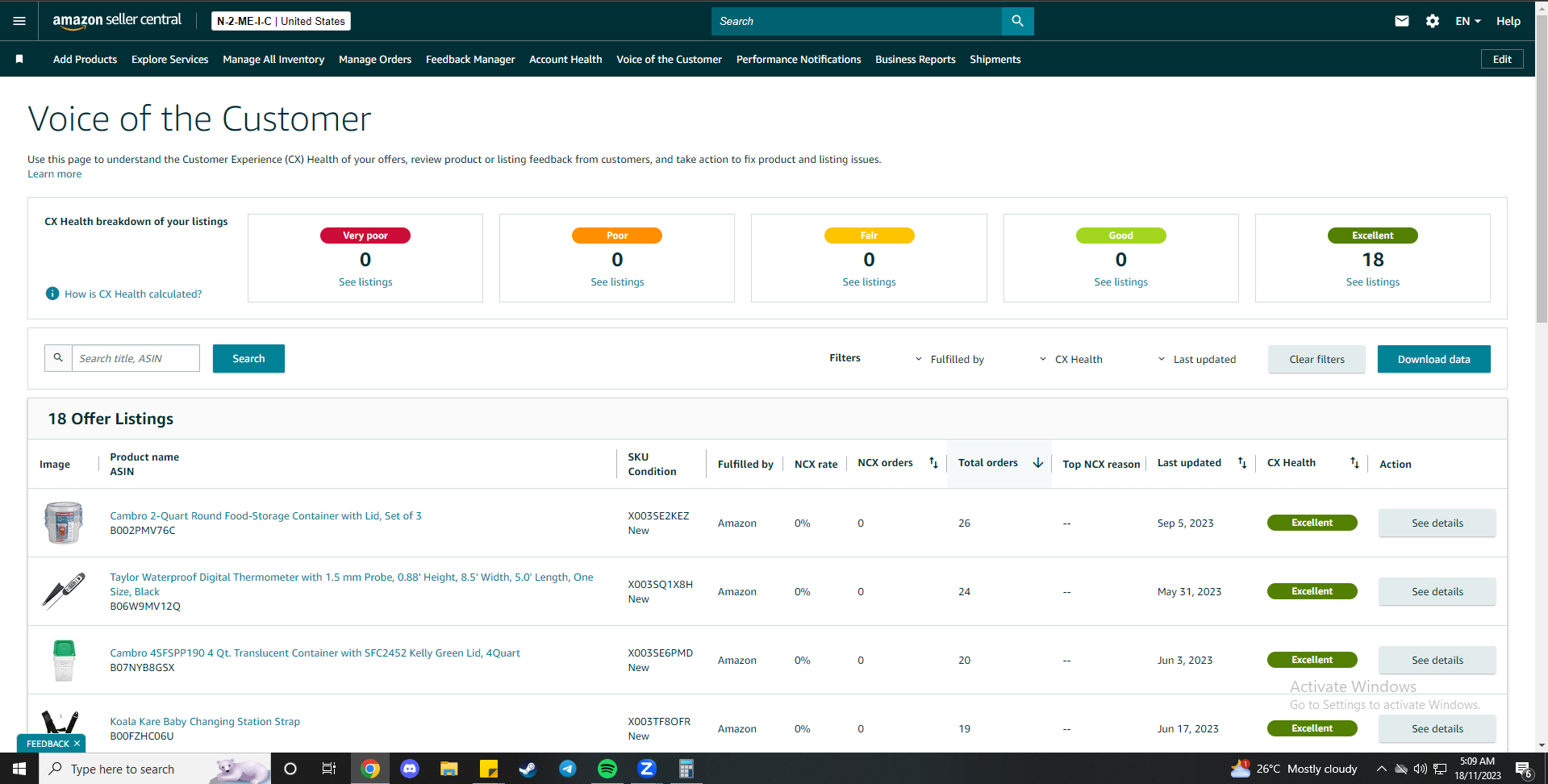Go to Manage Orders
The image size is (1548, 784).
click(x=375, y=59)
